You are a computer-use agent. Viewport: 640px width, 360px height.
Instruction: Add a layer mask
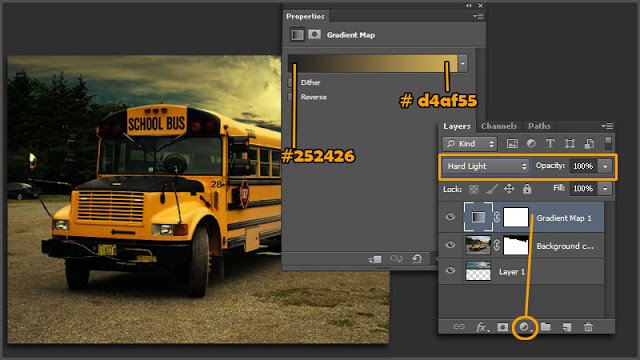pos(502,327)
